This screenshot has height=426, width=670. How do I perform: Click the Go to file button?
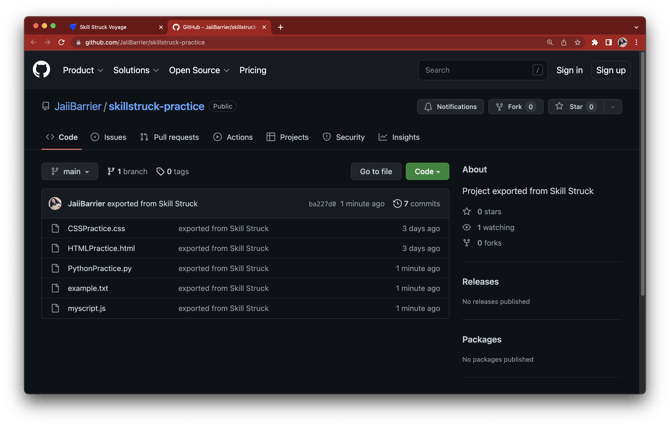(376, 171)
